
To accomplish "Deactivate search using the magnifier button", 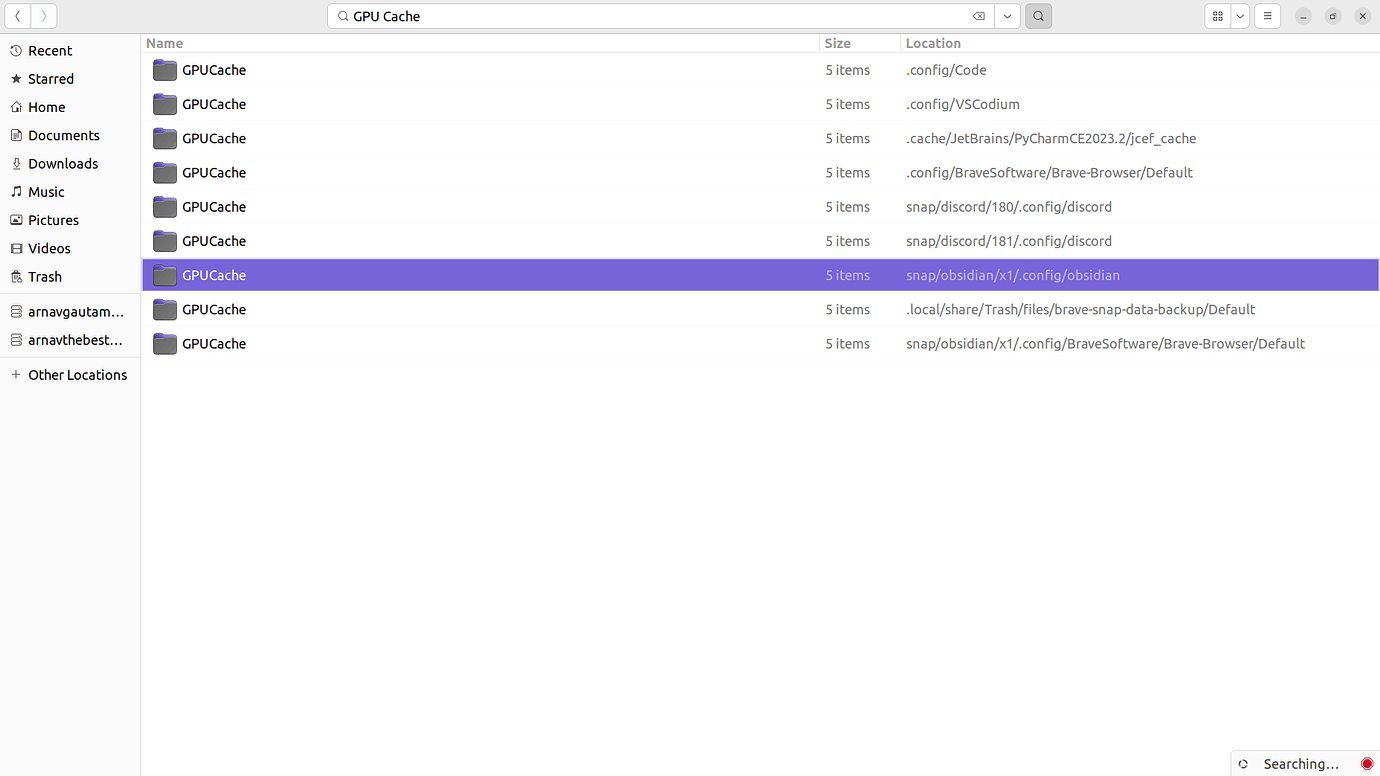I will pyautogui.click(x=1038, y=16).
